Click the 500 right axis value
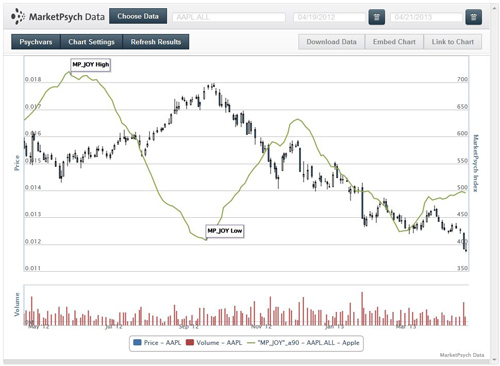500x366 pixels. click(x=462, y=187)
